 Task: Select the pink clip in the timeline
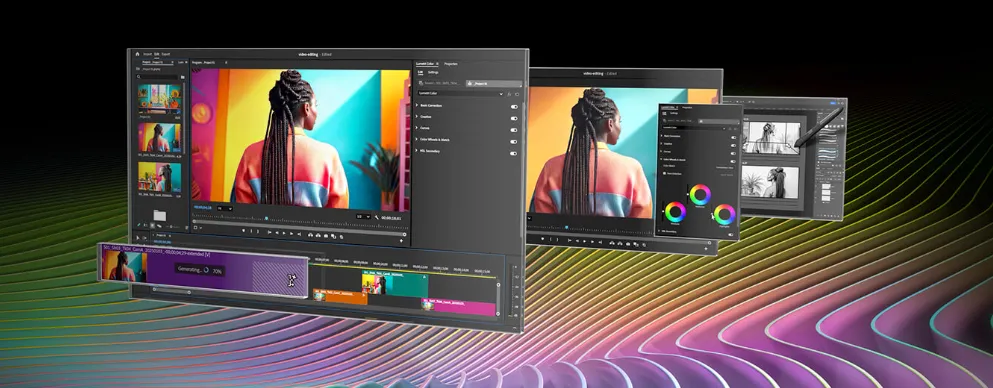[x=459, y=306]
